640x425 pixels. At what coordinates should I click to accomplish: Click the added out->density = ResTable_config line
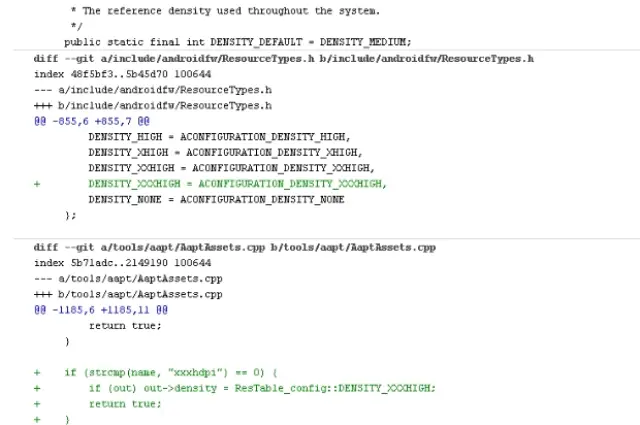tap(262, 388)
